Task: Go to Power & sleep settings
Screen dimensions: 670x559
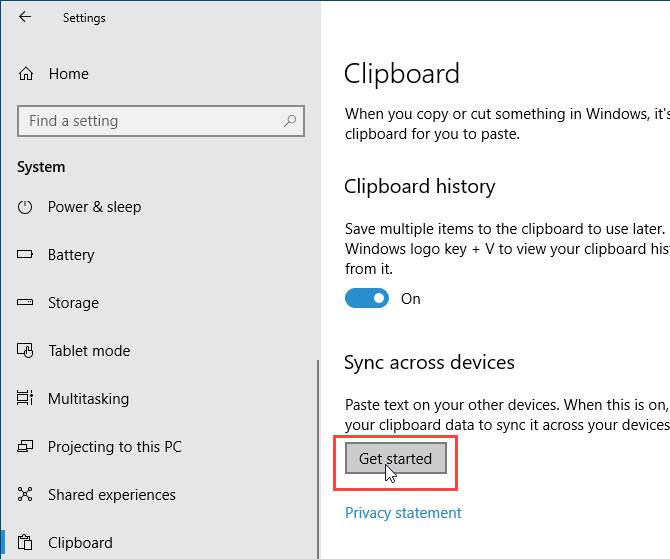Action: point(94,207)
